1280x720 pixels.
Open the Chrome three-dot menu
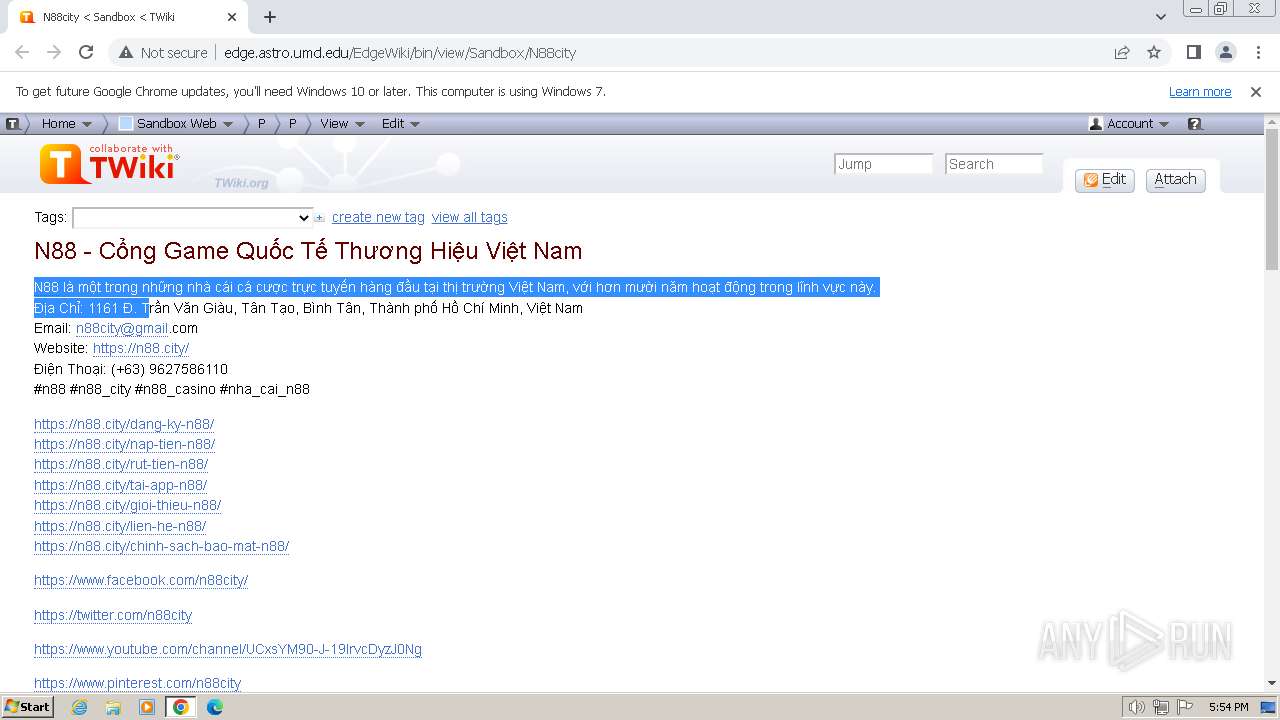coord(1257,52)
